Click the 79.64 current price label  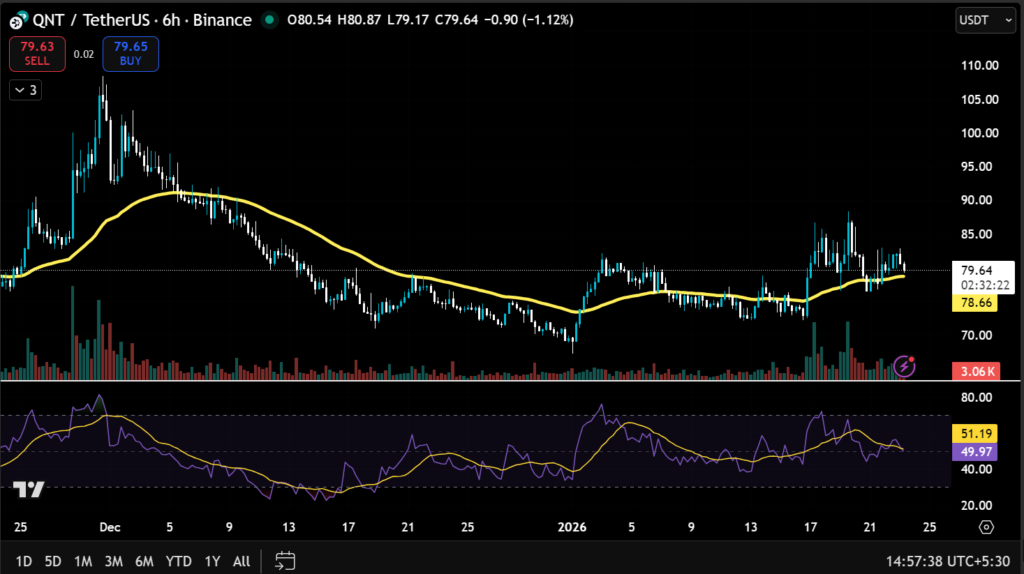(x=975, y=270)
